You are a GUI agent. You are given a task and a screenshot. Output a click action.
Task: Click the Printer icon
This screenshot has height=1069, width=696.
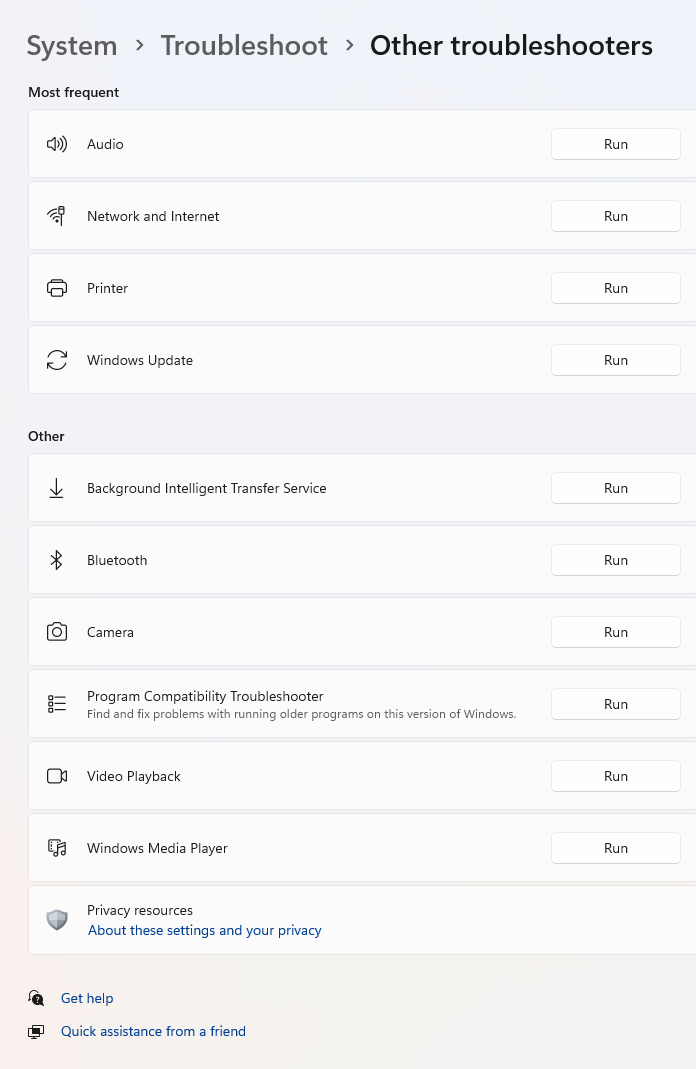(57, 288)
